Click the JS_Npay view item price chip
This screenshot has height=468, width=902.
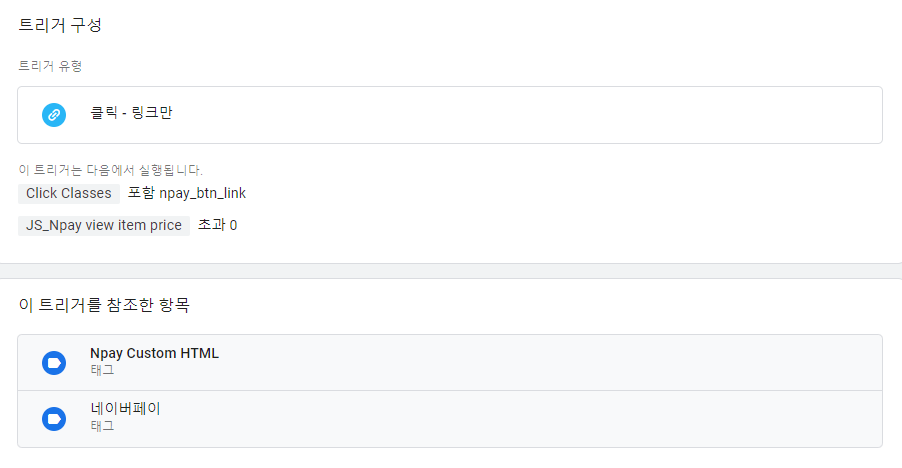104,225
